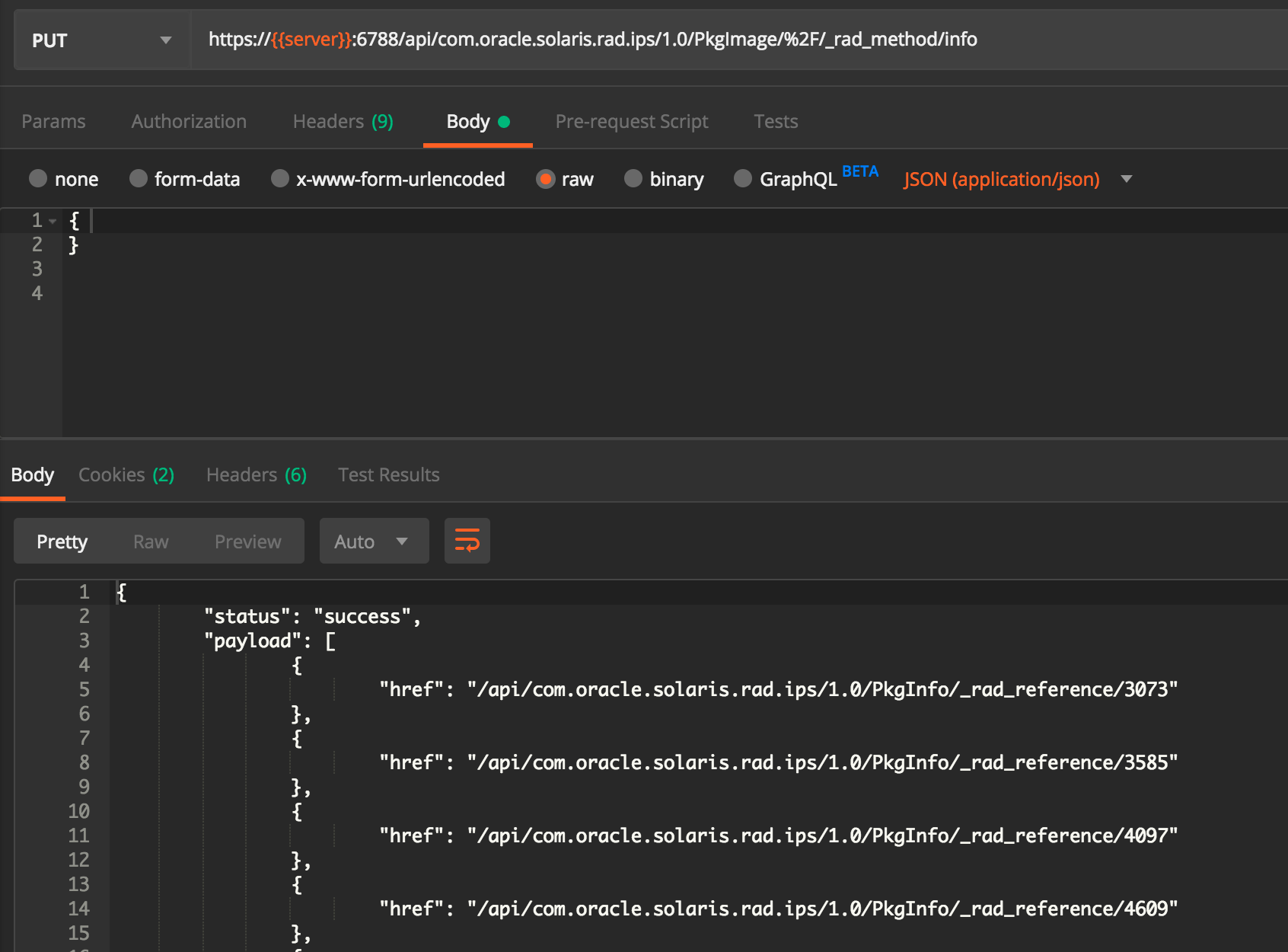Select x-www-form-urlencoded body option
Screen dimensions: 1288x952
pyautogui.click(x=280, y=179)
